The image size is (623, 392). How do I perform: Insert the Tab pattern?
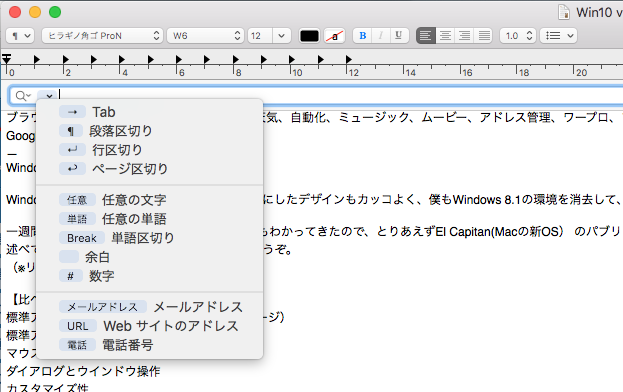[149, 112]
